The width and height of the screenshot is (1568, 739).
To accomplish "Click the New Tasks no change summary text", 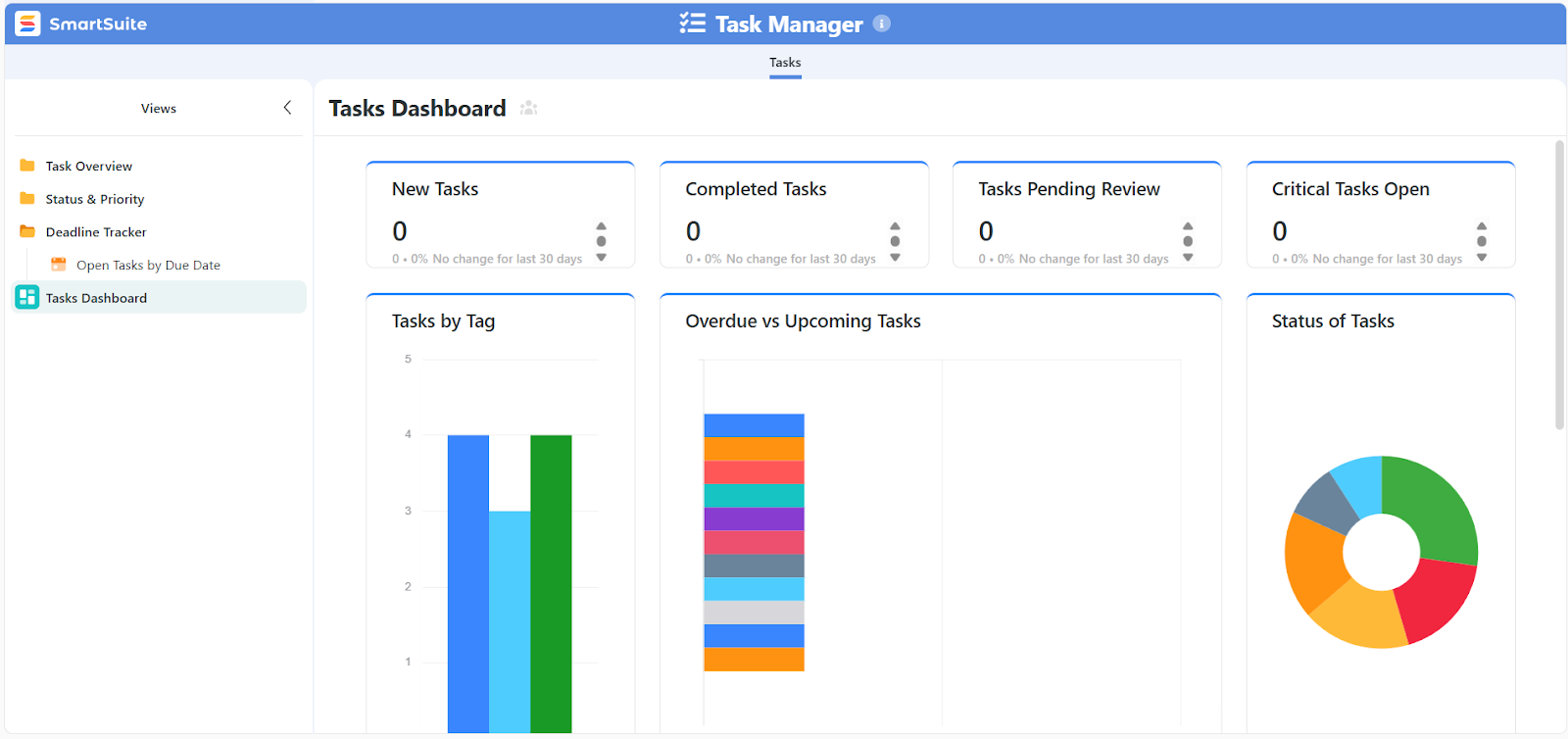I will click(x=487, y=259).
